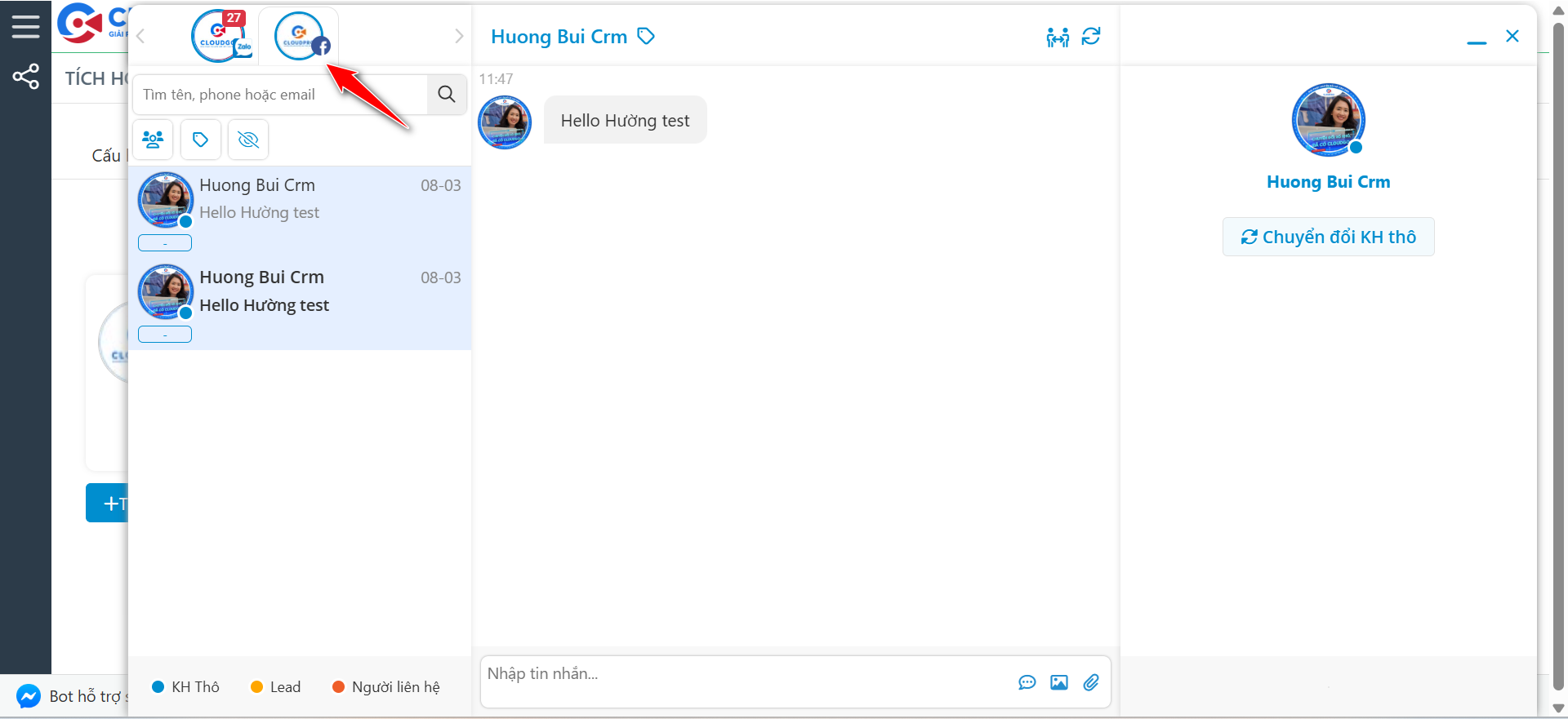This screenshot has width=1568, height=719.
Task: Close the chat panel with X
Action: (1512, 36)
